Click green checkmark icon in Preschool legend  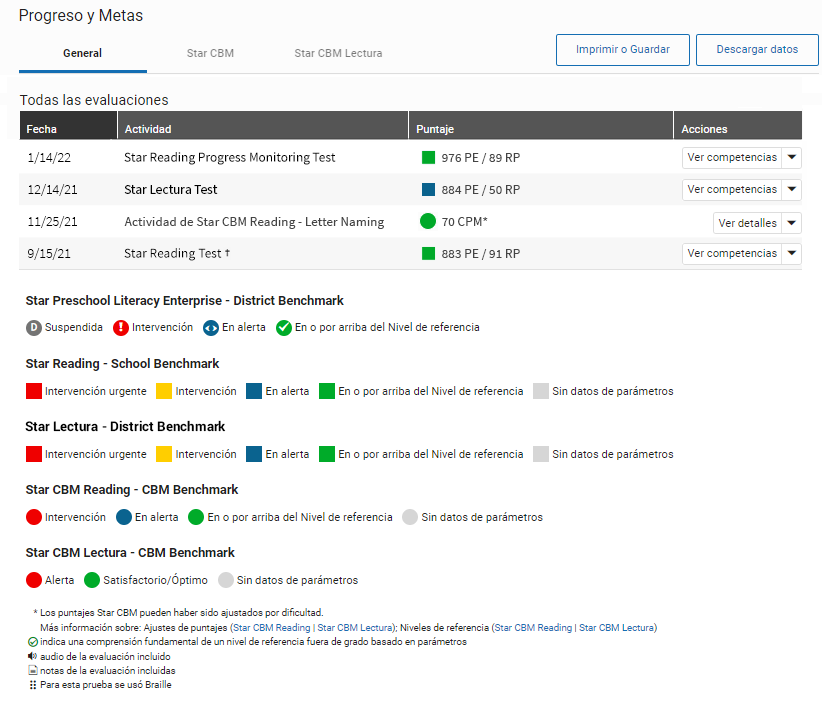coord(284,328)
